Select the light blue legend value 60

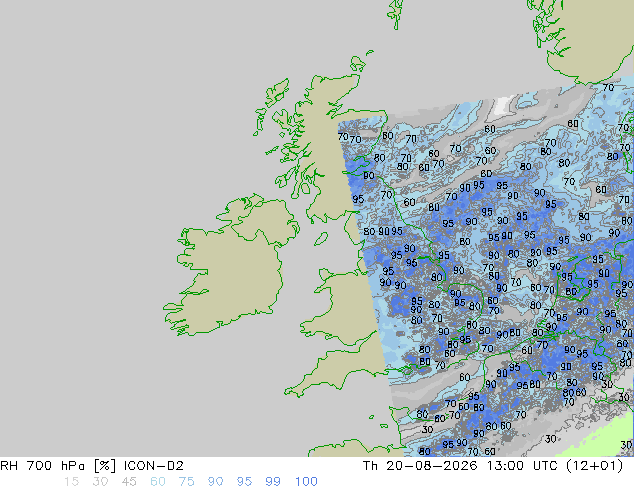point(158,482)
